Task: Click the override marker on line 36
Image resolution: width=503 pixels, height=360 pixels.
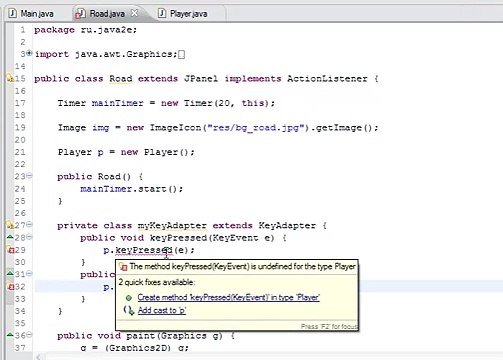Action: [x=10, y=334]
